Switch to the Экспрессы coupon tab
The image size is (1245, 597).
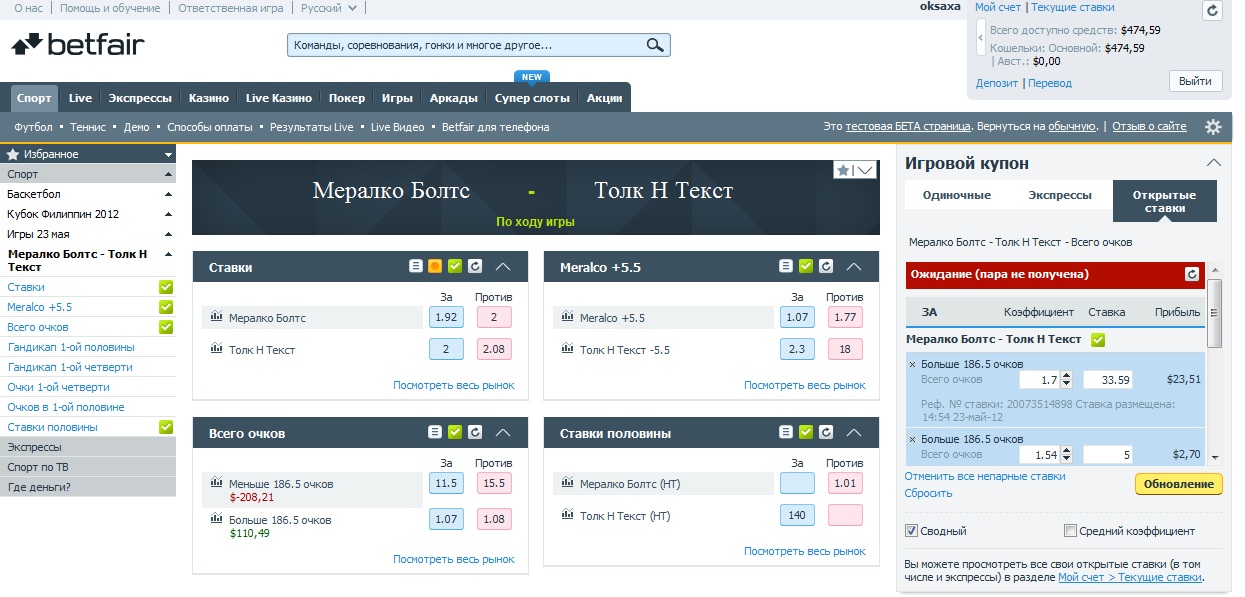(x=1060, y=196)
